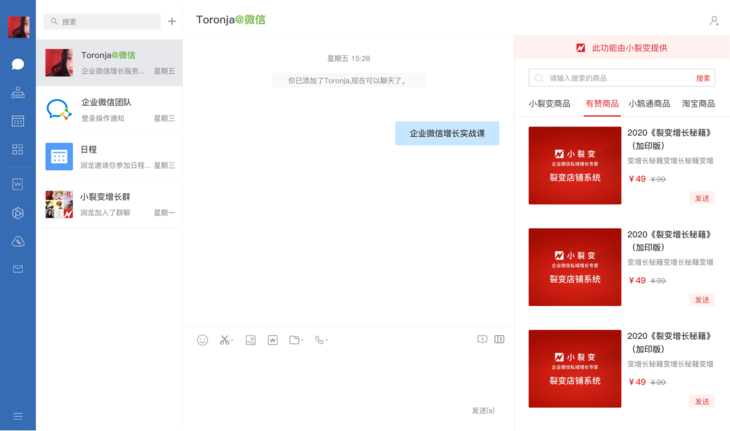Click the 日程 calendar avatar in chat list
Screen dimensions: 730x431
[x=59, y=157]
